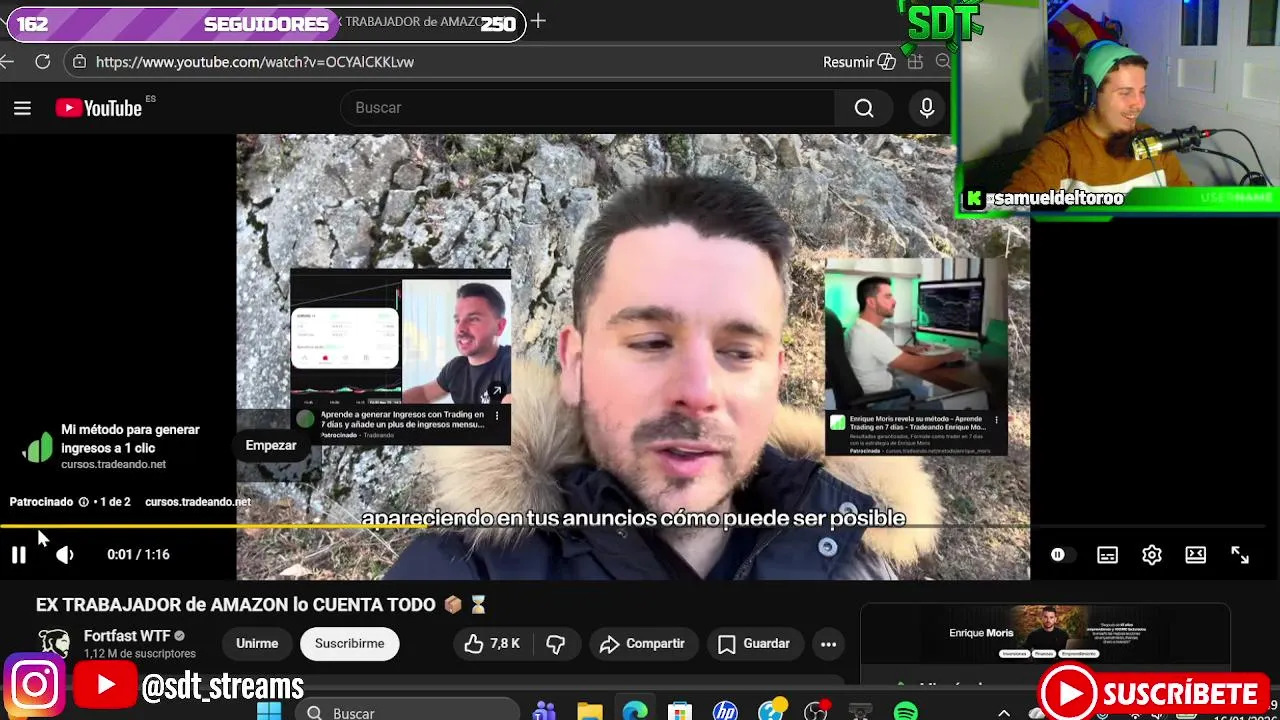The image size is (1280, 720).
Task: Open the HP app on taskbar
Action: coord(725,712)
